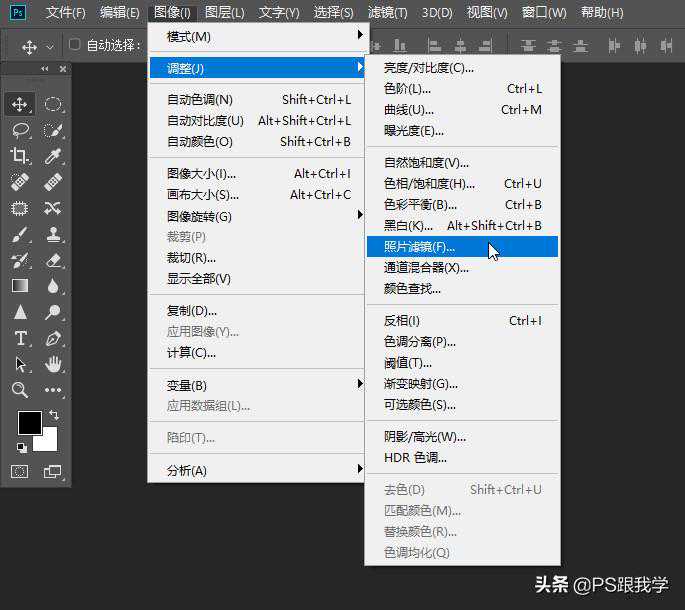Screen dimensions: 685x610
Task: Enable the 自动选择 checkbox
Action: 74,45
